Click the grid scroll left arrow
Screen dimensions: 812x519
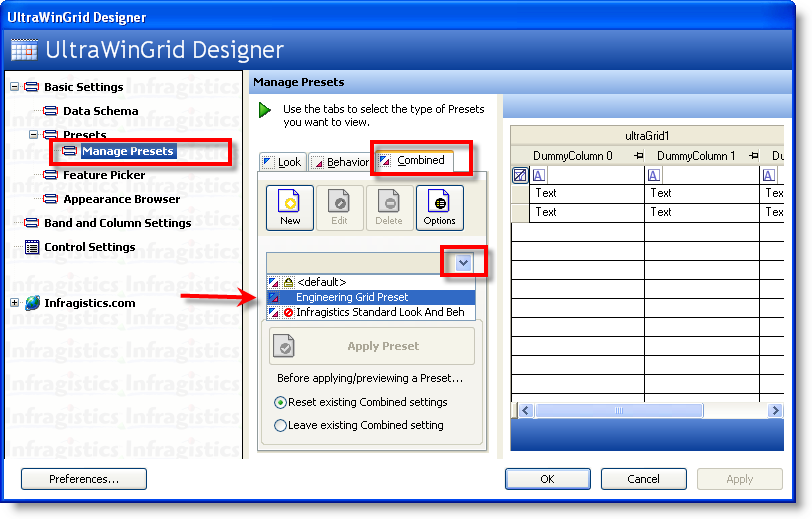click(526, 411)
